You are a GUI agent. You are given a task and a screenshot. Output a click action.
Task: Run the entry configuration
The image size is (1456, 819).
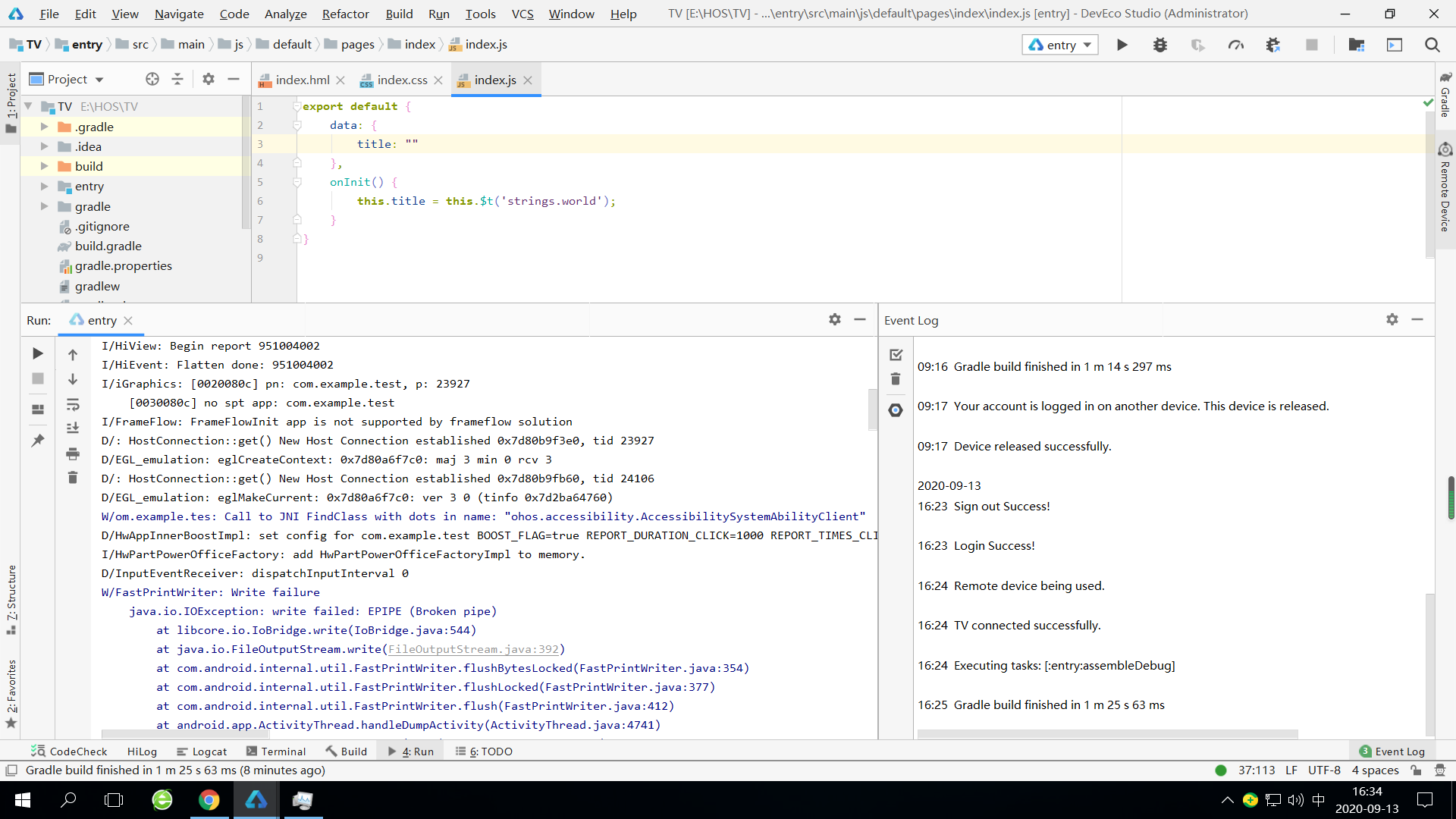(1122, 45)
